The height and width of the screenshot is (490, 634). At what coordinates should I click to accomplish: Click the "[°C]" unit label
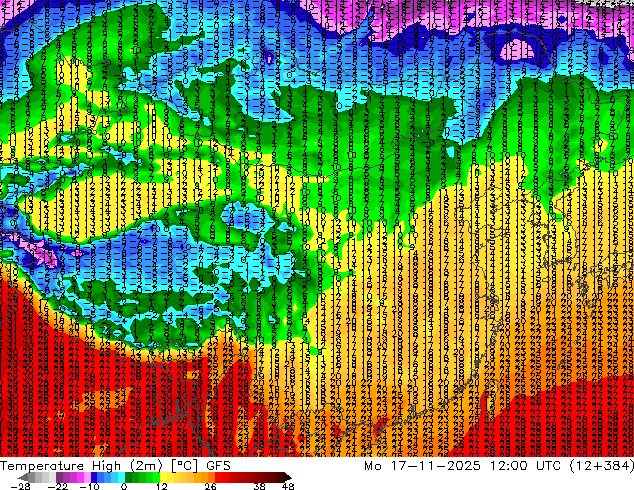[184, 466]
